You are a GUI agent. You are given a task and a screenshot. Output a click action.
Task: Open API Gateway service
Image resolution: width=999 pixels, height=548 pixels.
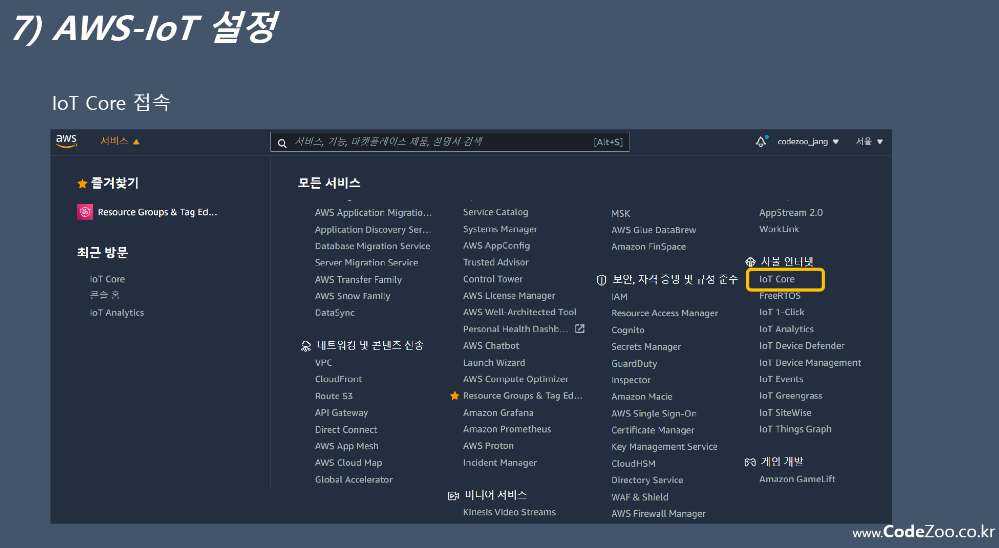(341, 413)
